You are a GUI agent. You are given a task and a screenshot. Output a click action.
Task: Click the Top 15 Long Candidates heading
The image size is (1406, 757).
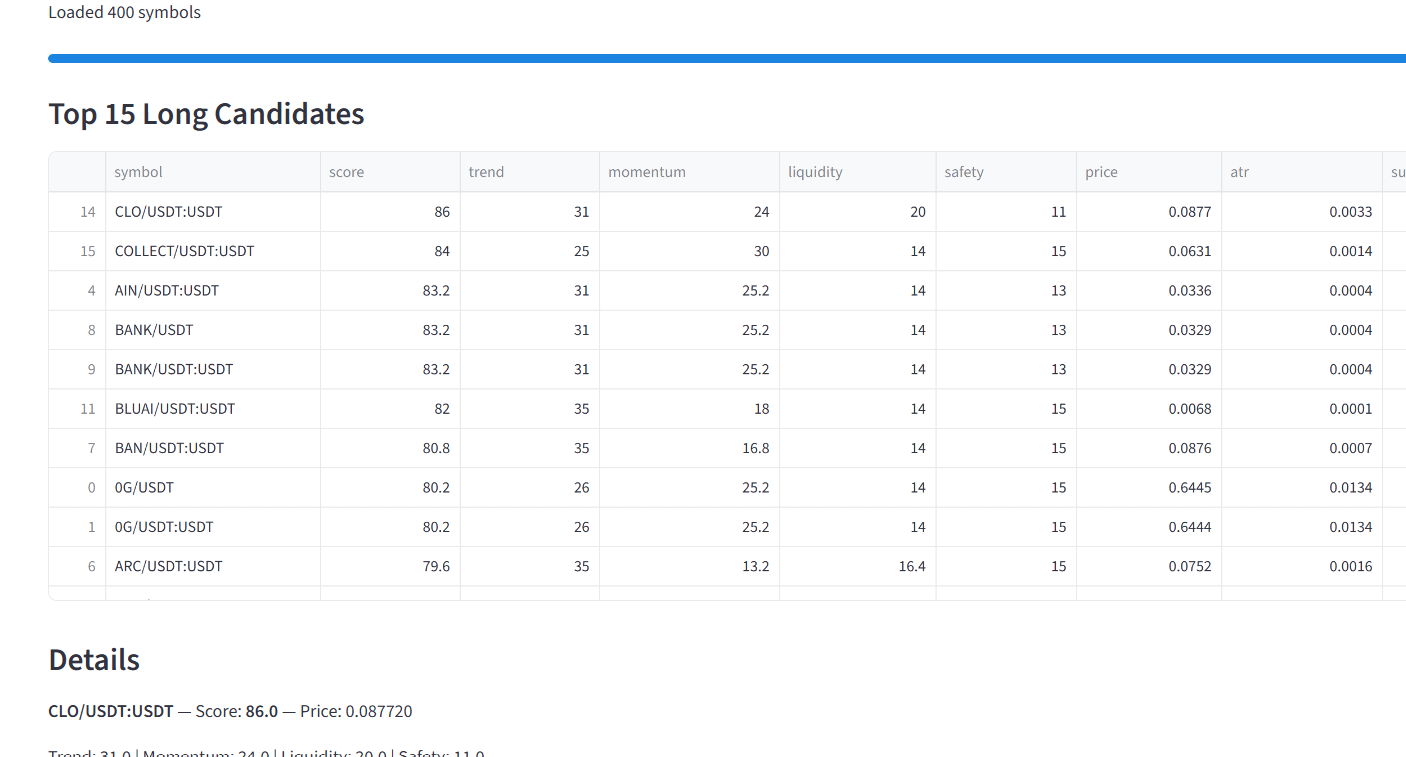coord(207,114)
